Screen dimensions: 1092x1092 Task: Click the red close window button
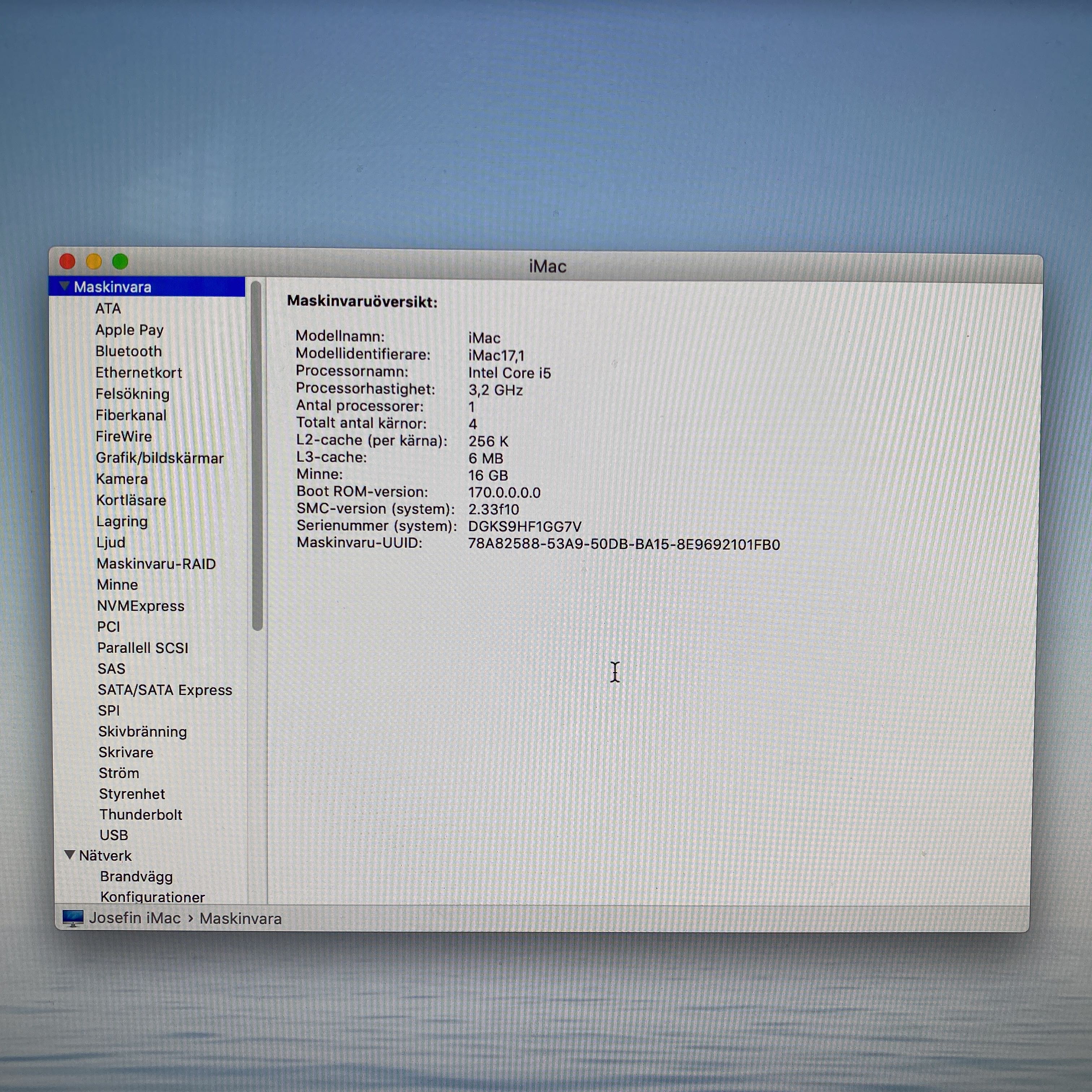pos(67,261)
